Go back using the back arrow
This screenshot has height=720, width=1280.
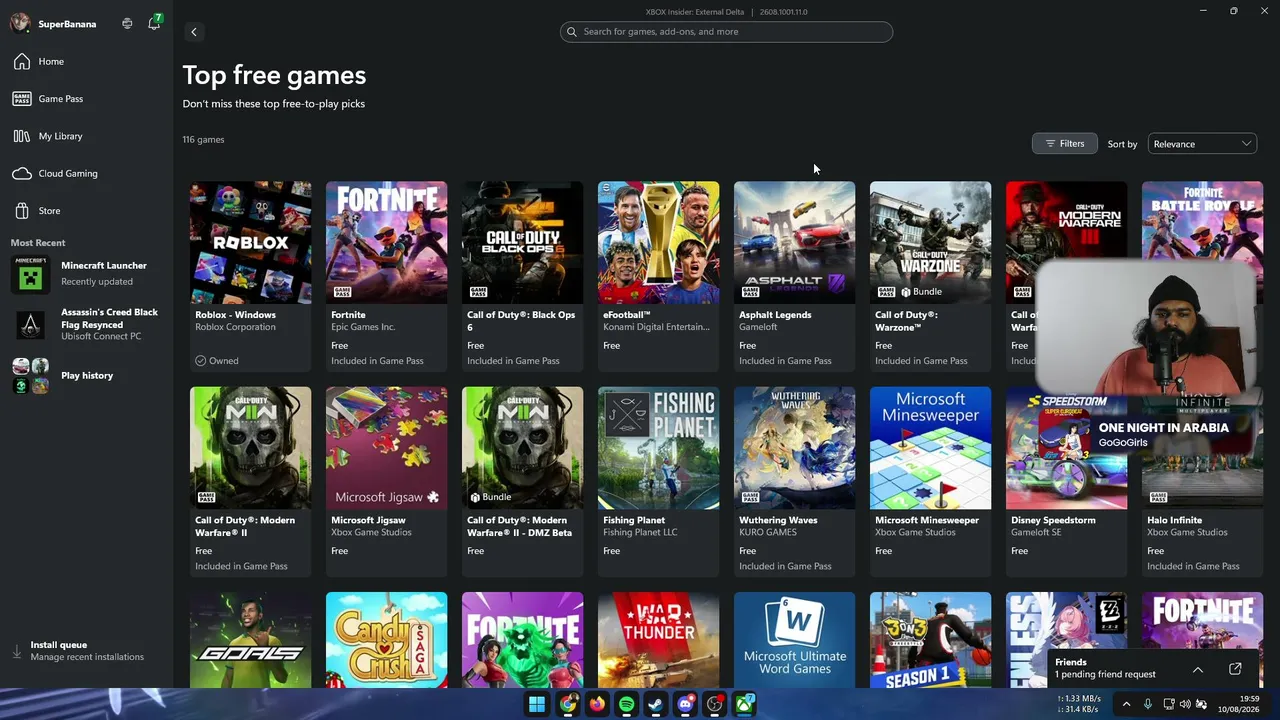click(194, 32)
